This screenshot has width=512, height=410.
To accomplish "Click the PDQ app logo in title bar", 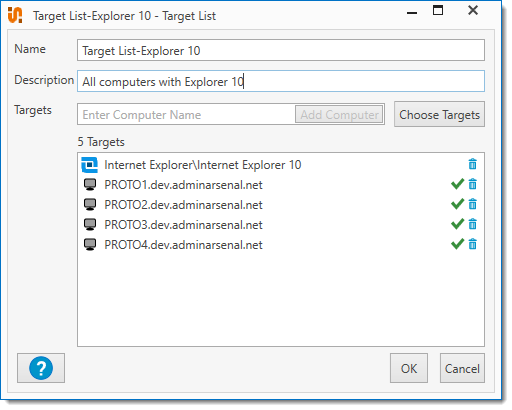I will (15, 15).
